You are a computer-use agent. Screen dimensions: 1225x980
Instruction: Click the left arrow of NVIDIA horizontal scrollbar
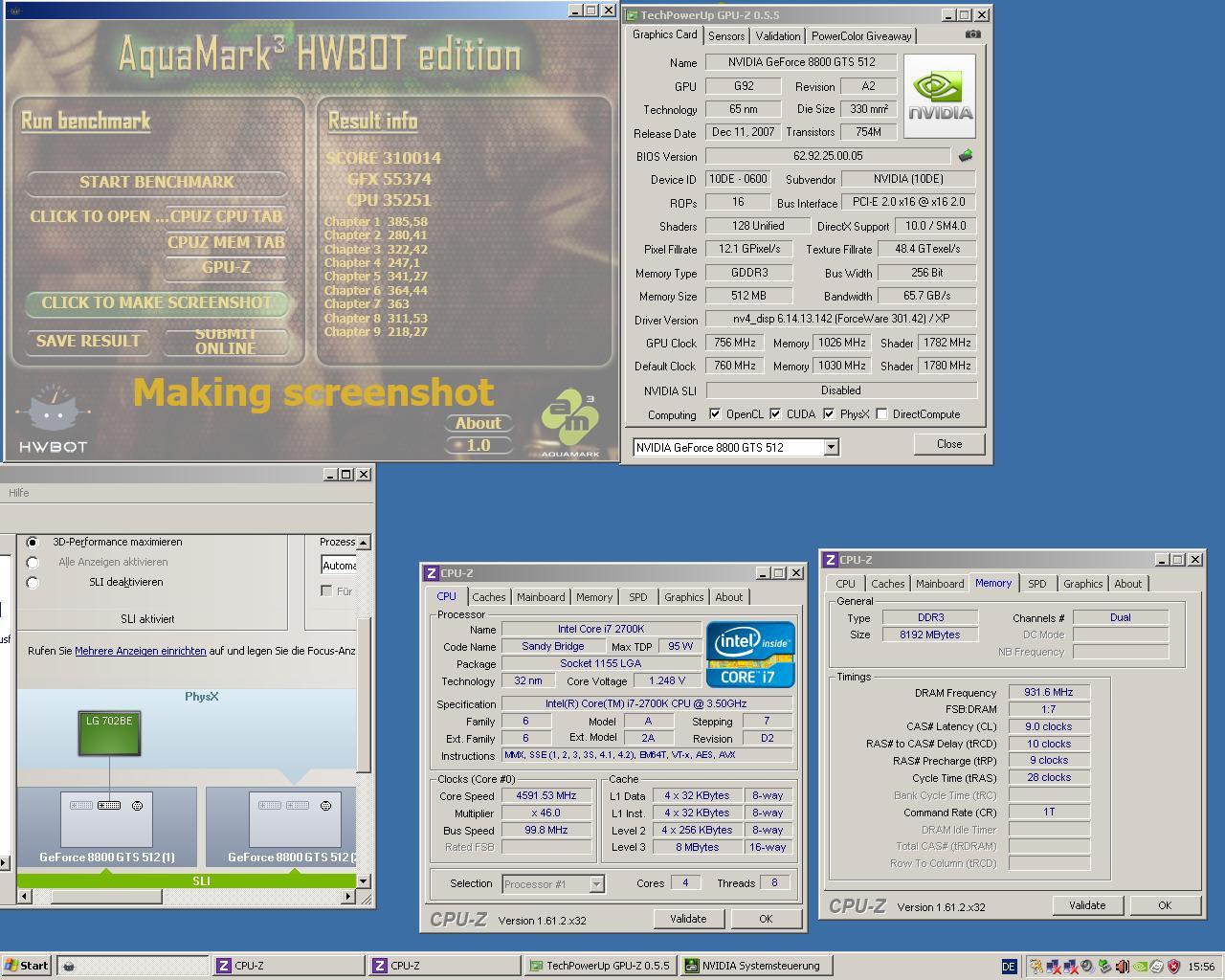(24, 897)
